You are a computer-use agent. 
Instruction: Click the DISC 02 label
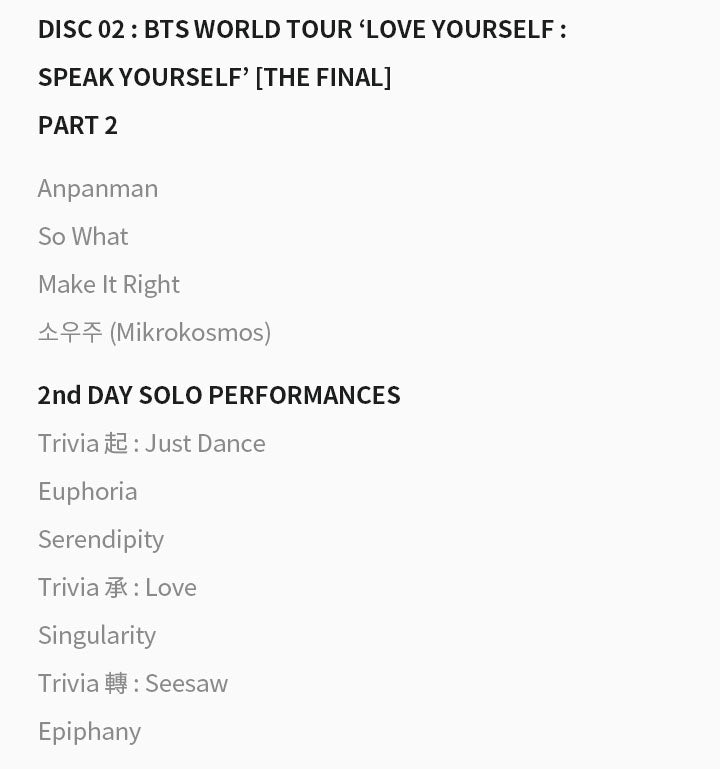coord(81,29)
